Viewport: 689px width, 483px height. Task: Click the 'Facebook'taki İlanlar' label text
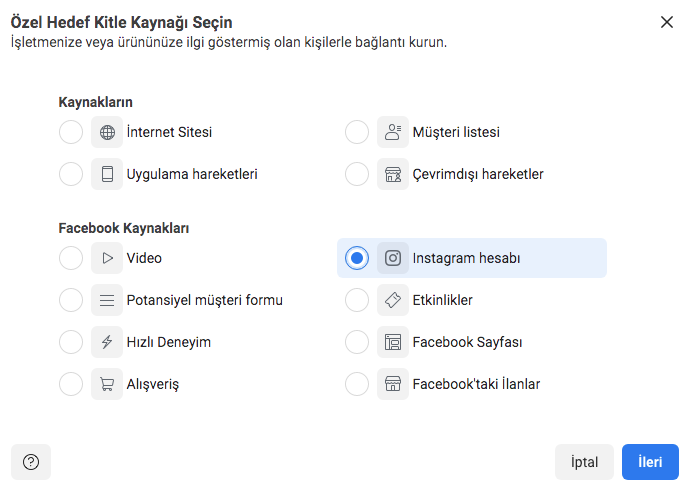tap(476, 384)
